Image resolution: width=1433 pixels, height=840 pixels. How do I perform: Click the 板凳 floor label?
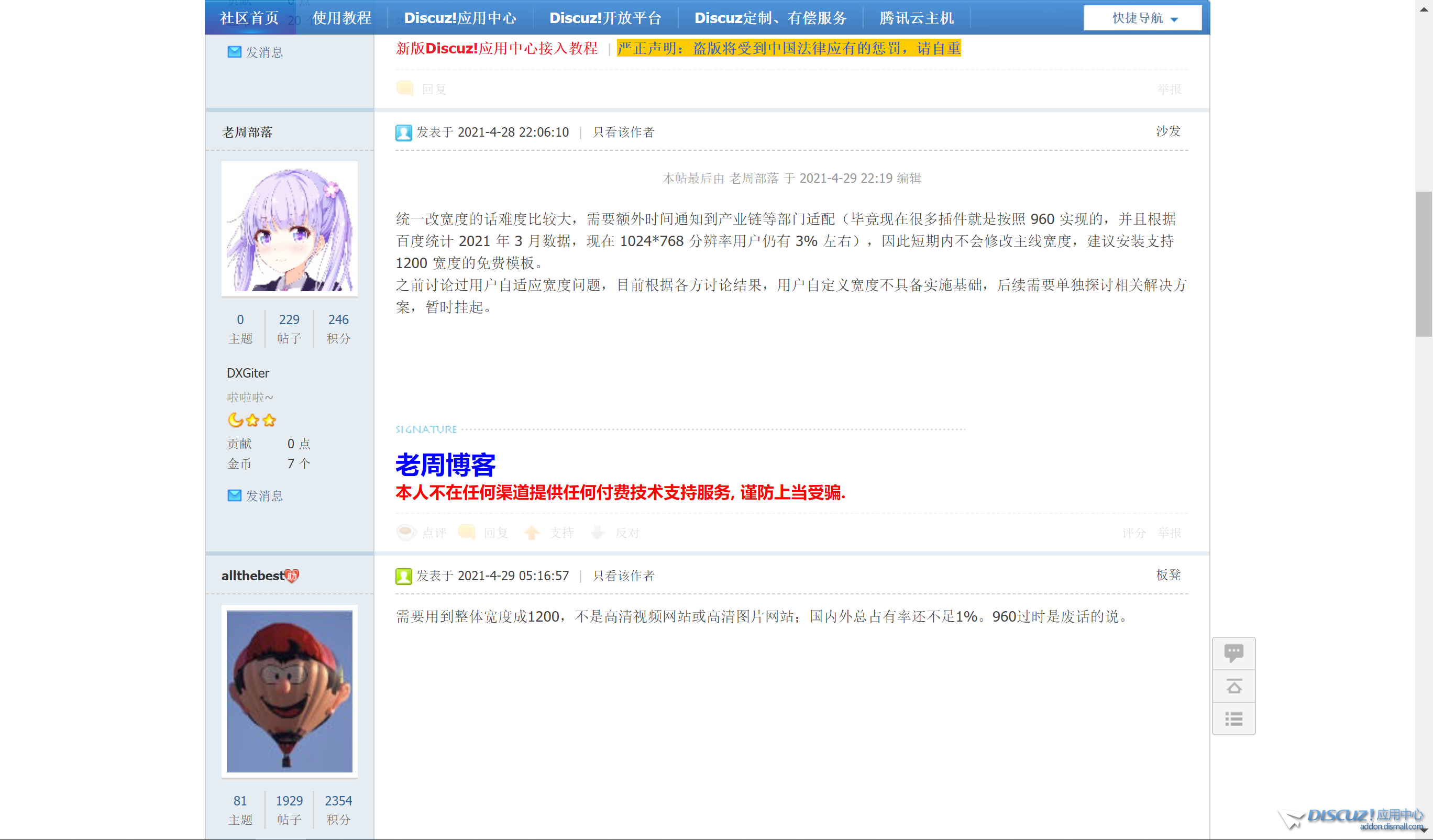coord(1169,575)
